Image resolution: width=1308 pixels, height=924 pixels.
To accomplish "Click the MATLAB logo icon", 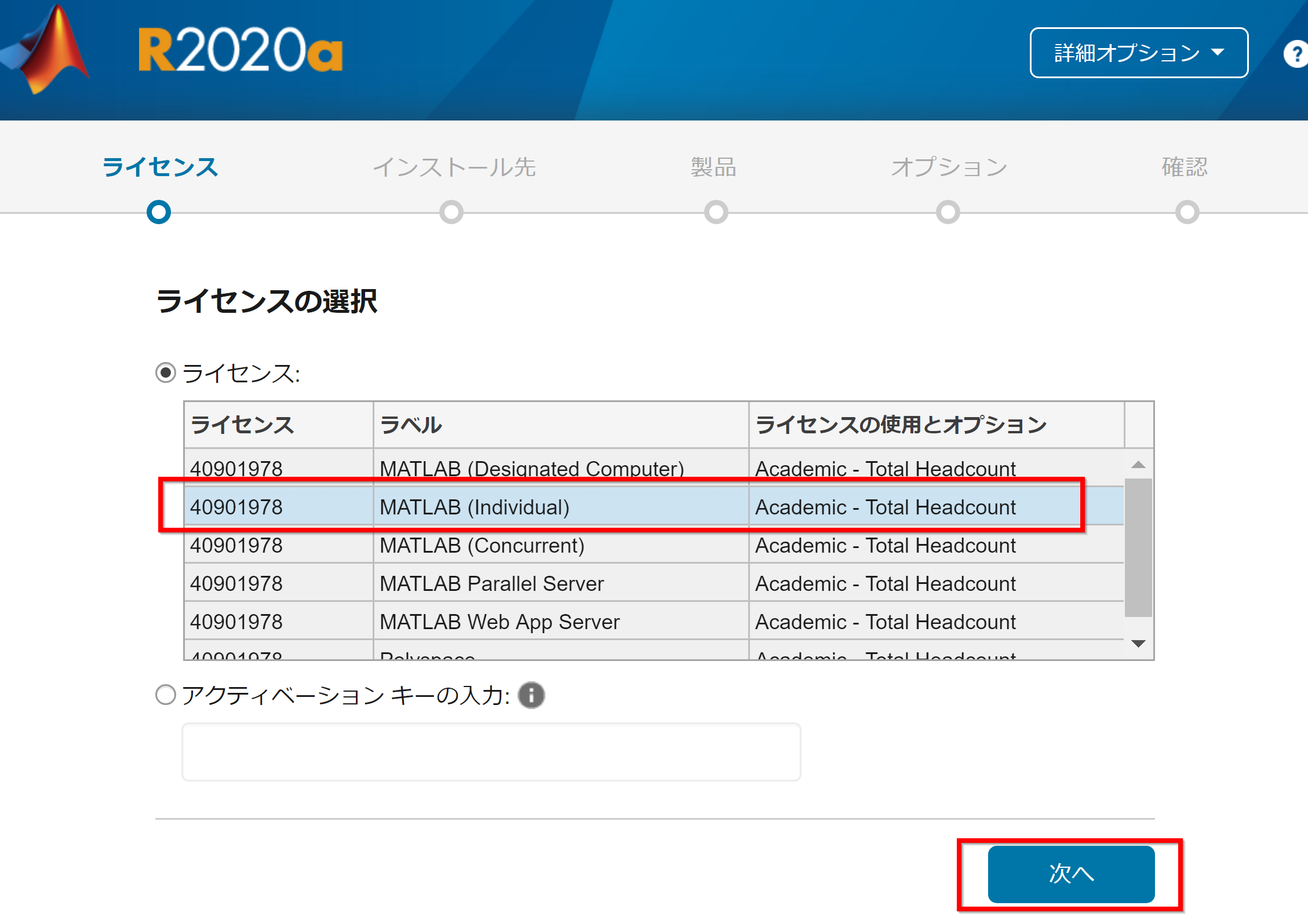I will tap(46, 49).
